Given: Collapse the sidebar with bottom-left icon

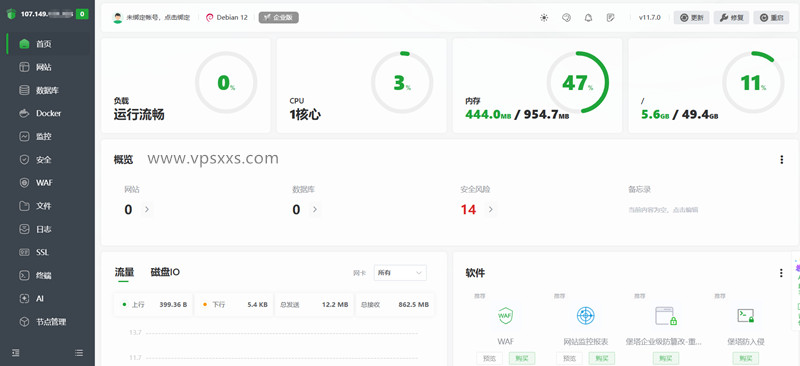Looking at the screenshot, I should coord(16,353).
